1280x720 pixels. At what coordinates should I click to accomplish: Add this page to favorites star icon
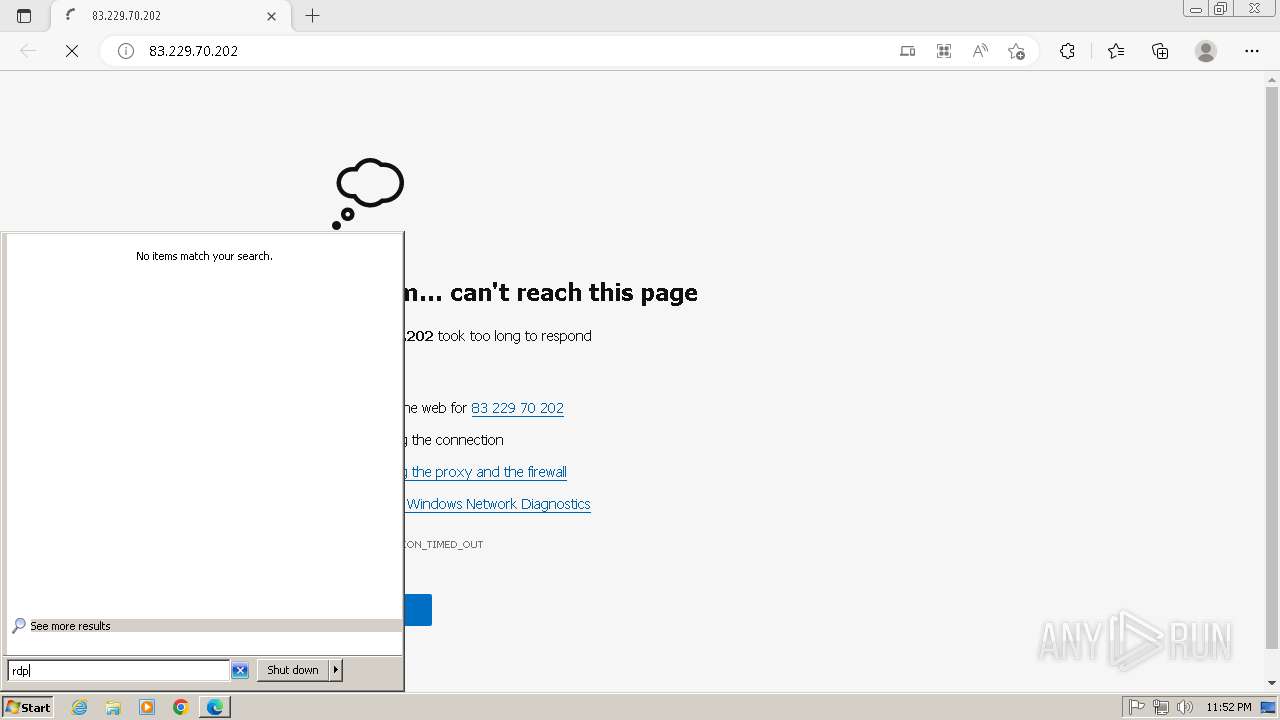(x=1016, y=51)
